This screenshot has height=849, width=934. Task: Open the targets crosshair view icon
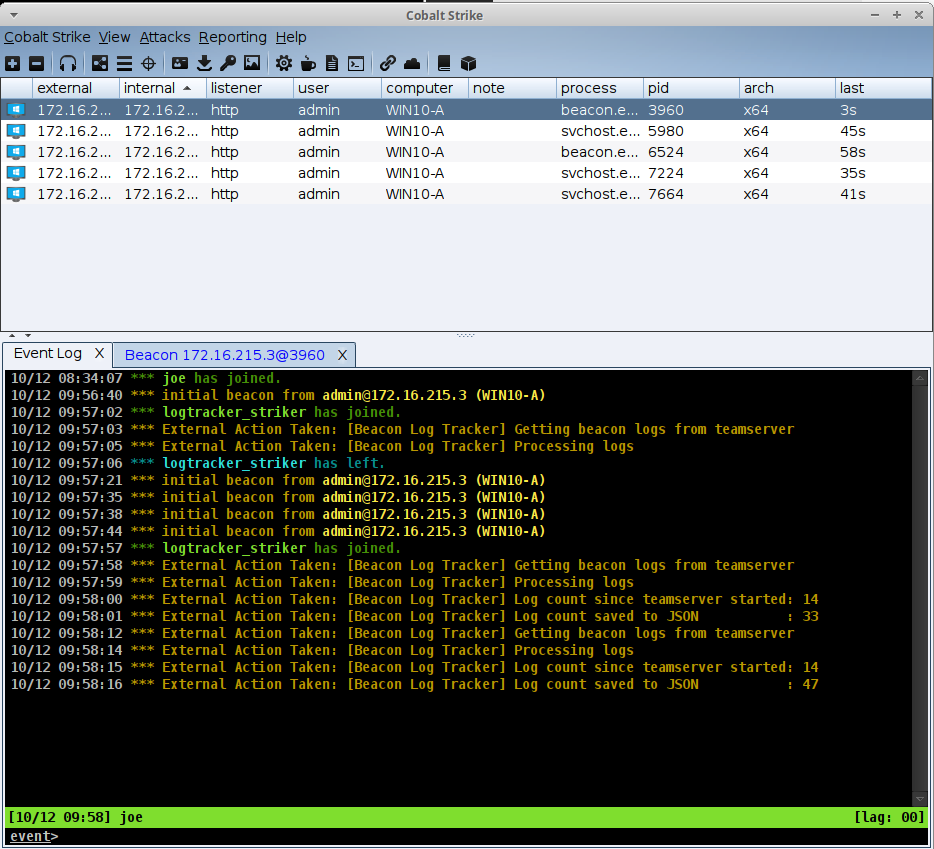click(x=148, y=63)
